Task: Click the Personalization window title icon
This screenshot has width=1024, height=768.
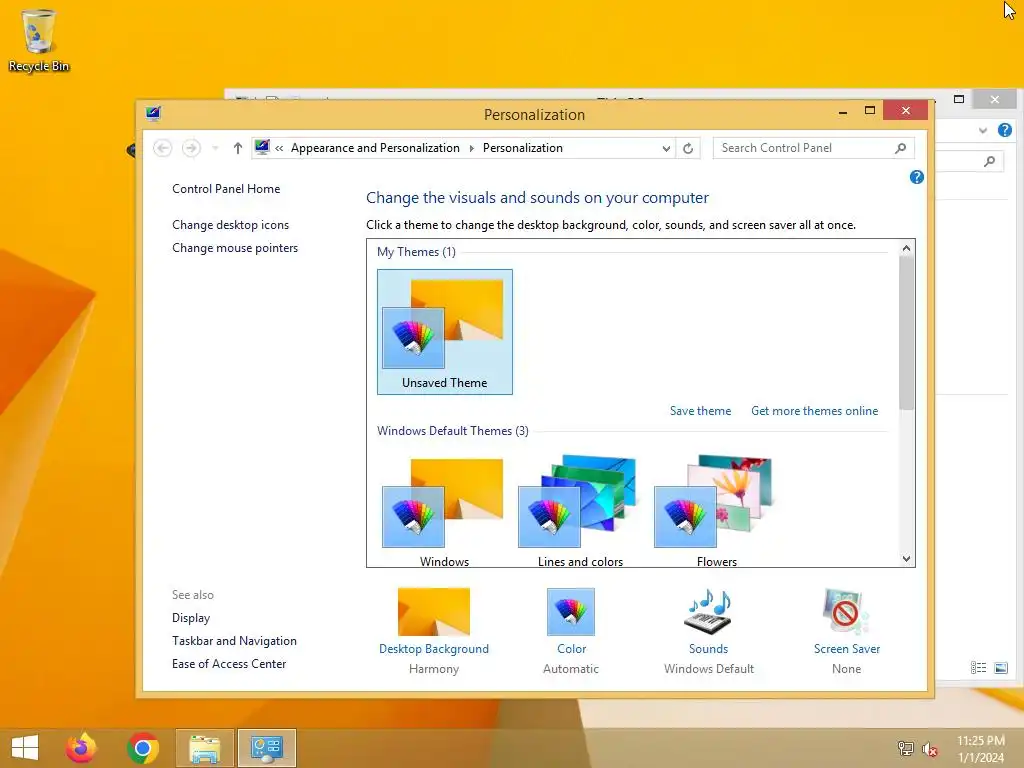Action: [x=153, y=114]
